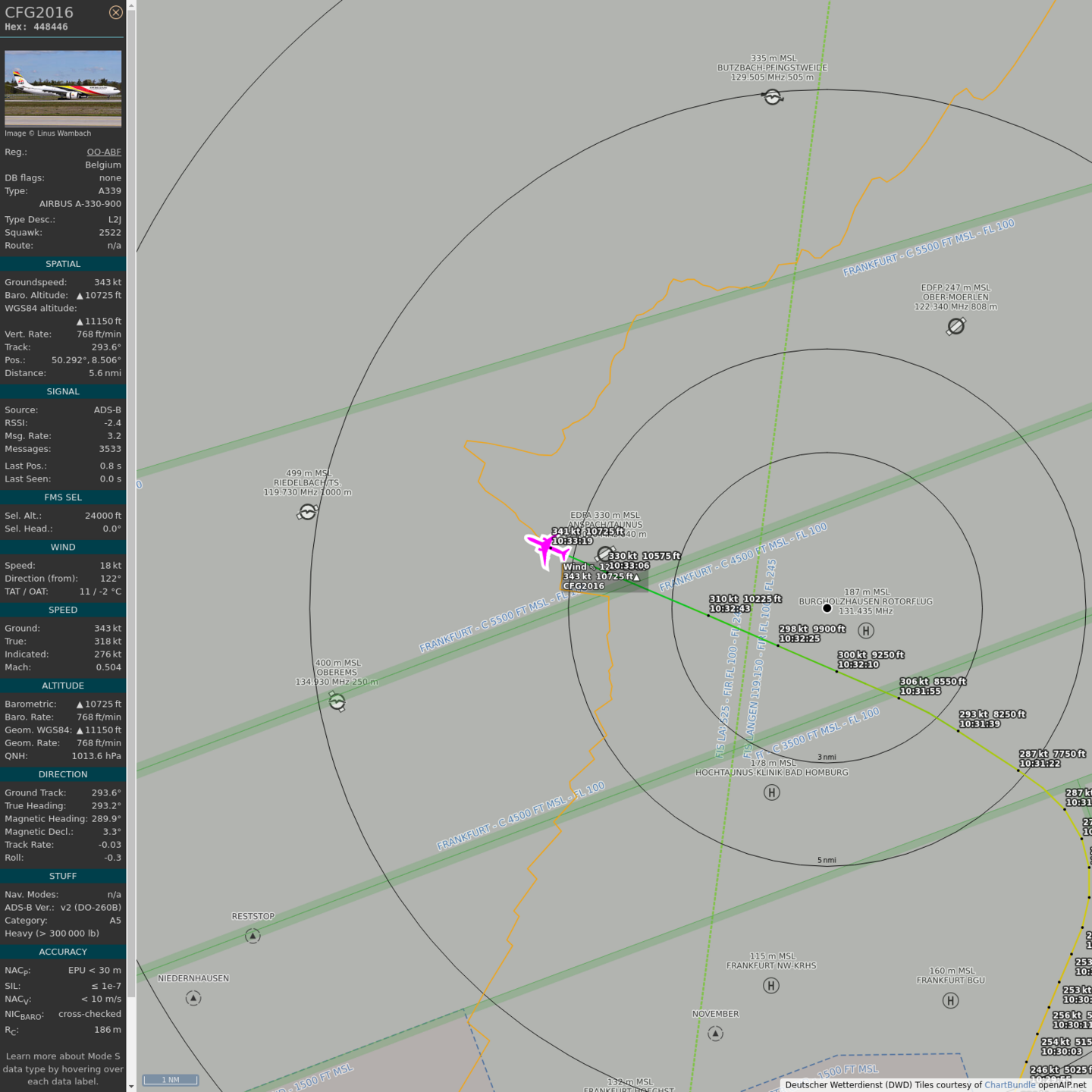Viewport: 1092px width, 1092px height.
Task: Click the Hochtaunus-Klinik Bad Homburg heliport icon
Action: pyautogui.click(x=771, y=792)
